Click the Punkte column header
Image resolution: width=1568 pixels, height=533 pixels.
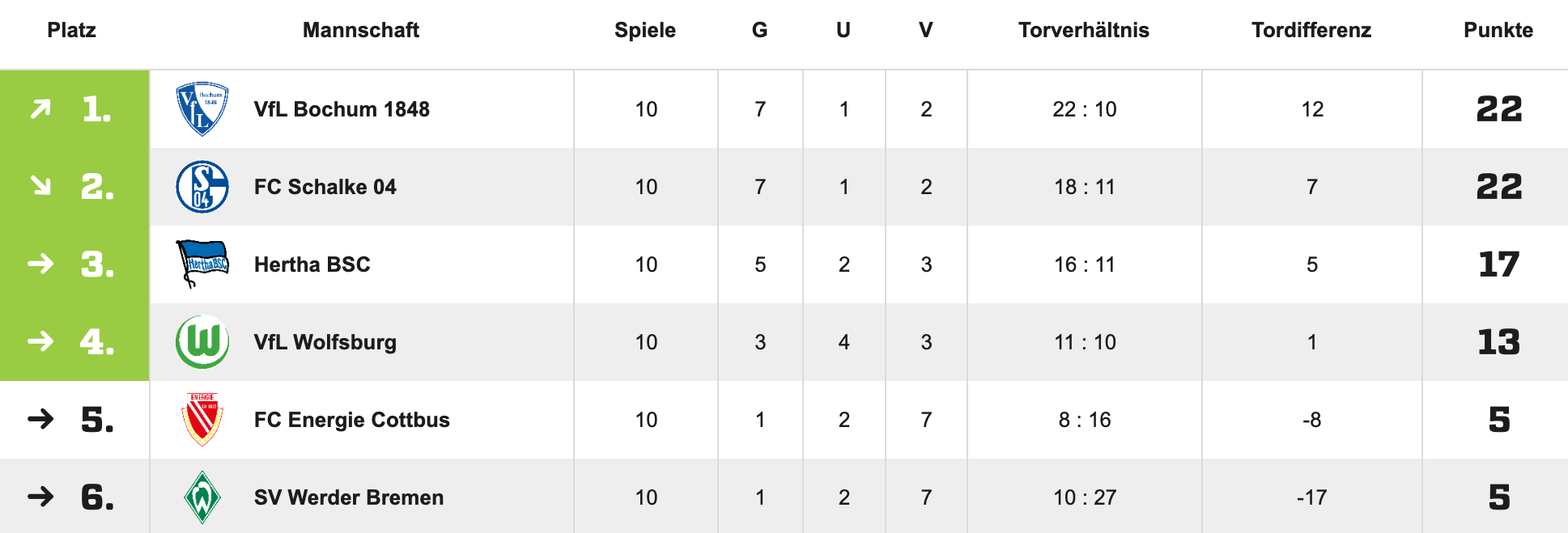pos(1498,31)
